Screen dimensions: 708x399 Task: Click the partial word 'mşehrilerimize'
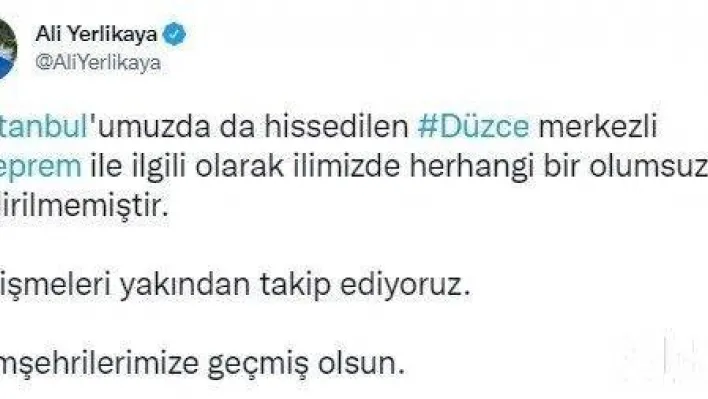point(99,364)
